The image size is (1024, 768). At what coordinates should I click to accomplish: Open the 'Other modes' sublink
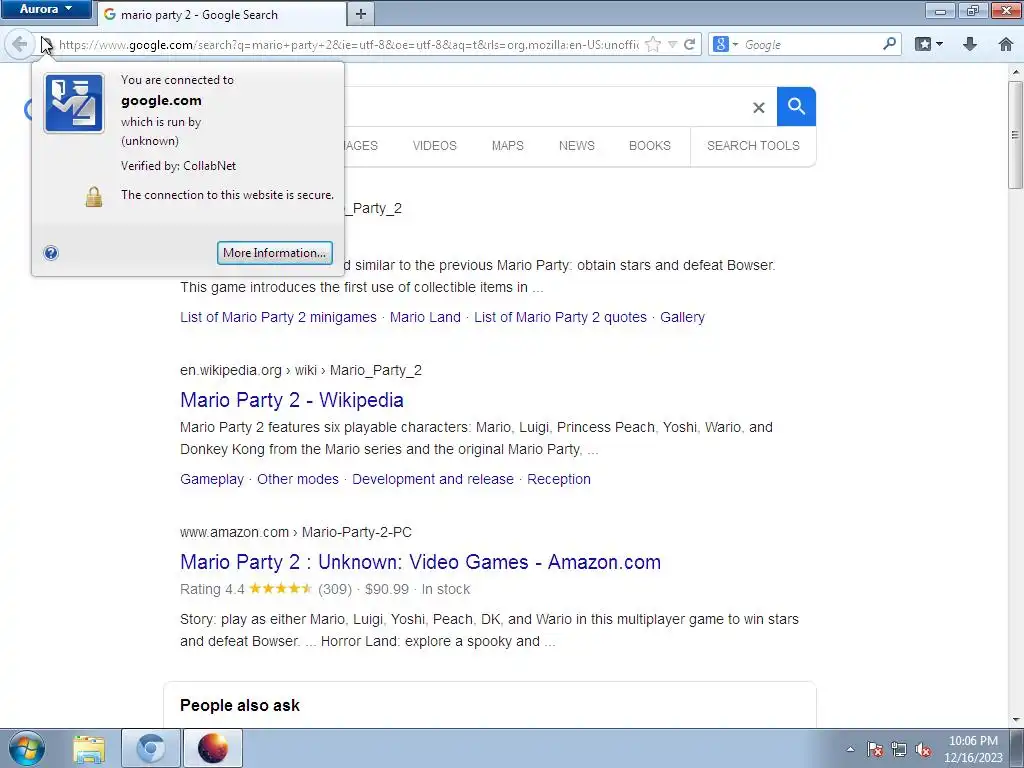pyautogui.click(x=298, y=479)
